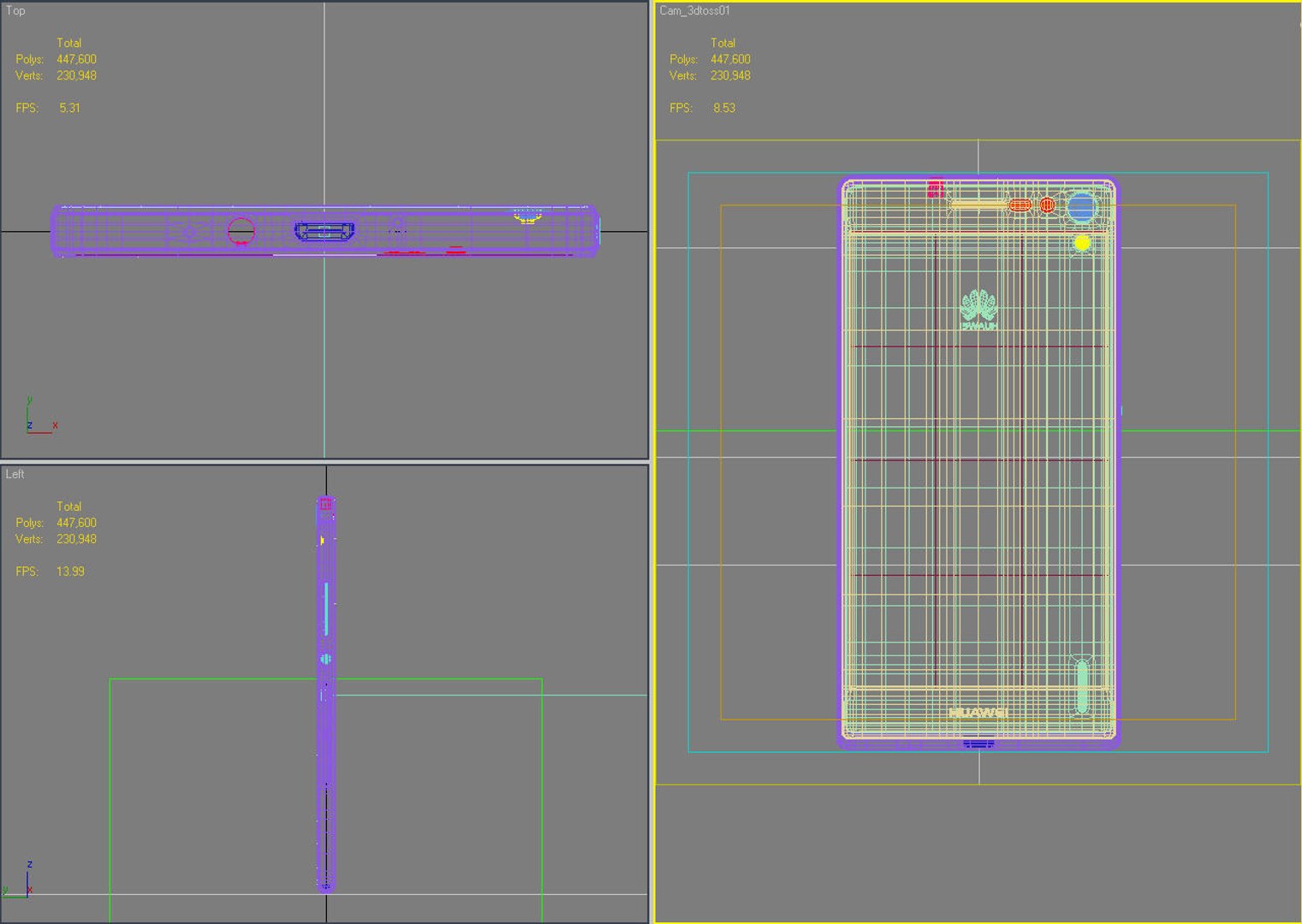Select the blue USB port in Top viewport
1302x924 pixels.
tap(324, 231)
